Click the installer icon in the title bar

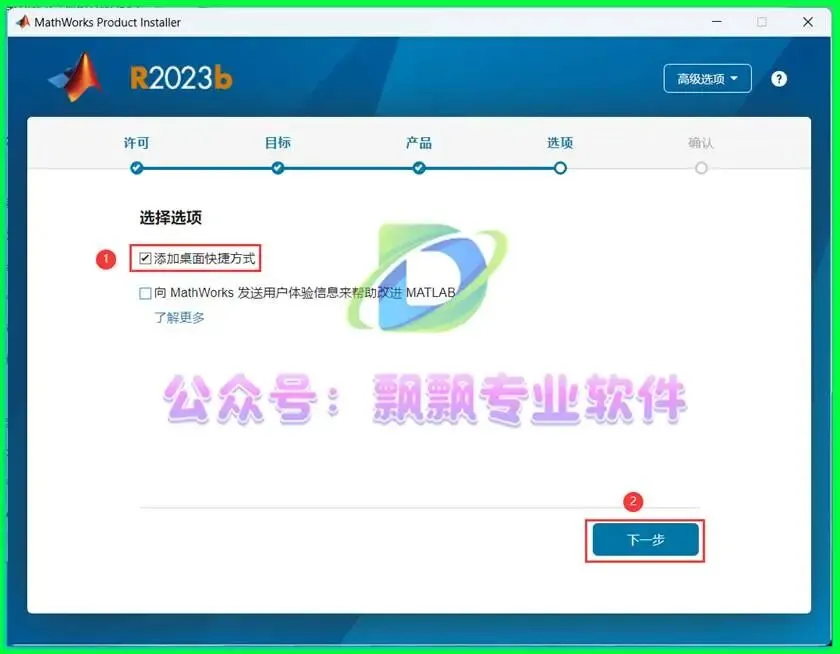22,22
